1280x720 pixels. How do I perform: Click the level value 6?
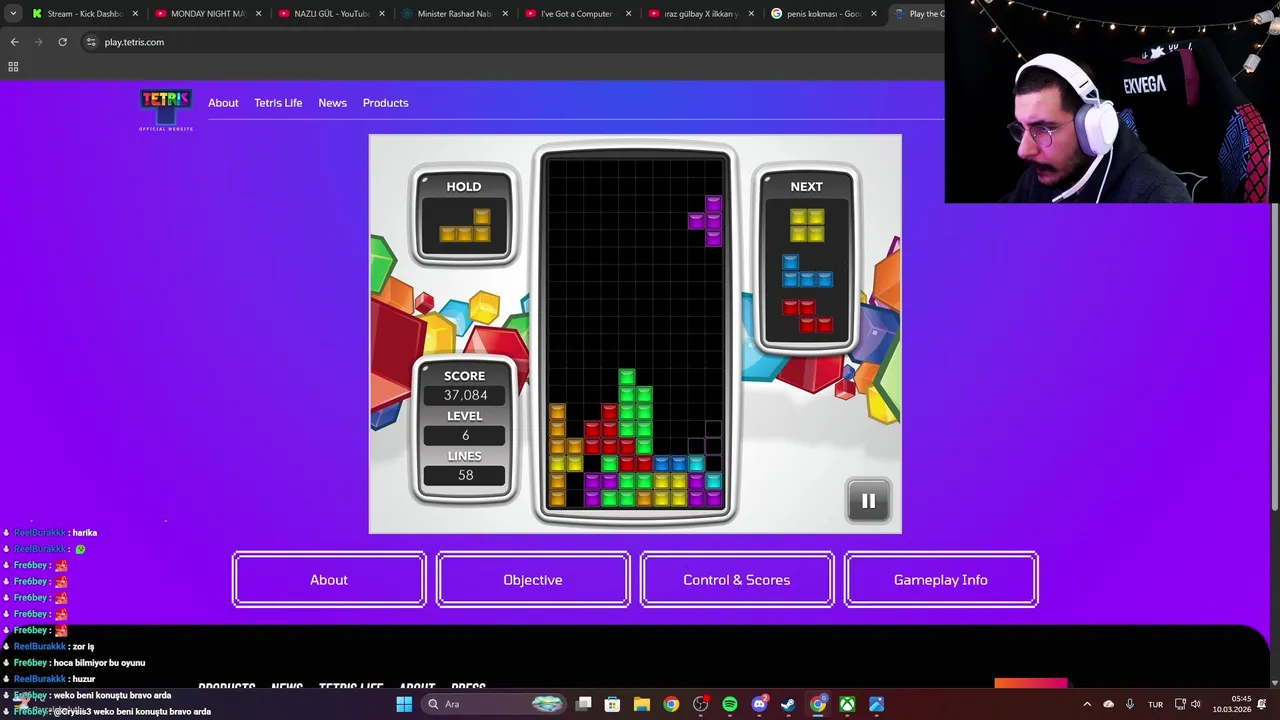click(465, 436)
